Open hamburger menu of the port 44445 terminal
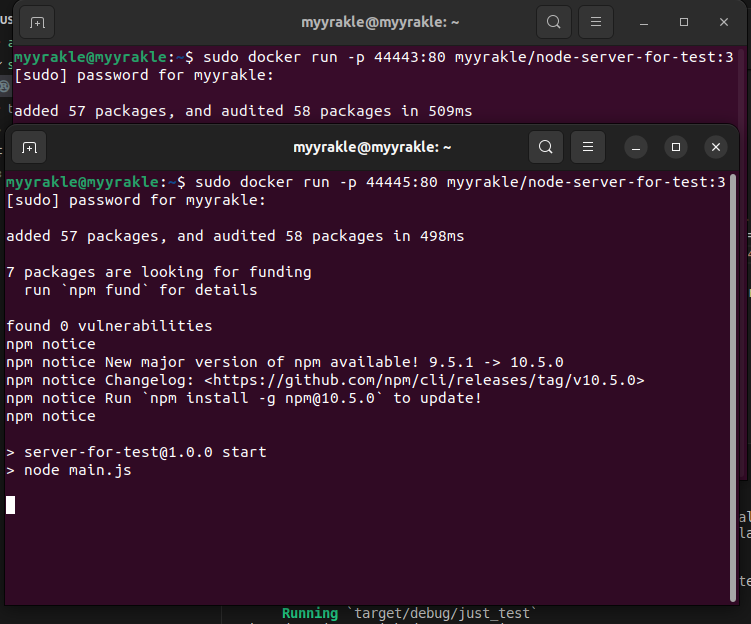This screenshot has width=751, height=624. coord(588,147)
